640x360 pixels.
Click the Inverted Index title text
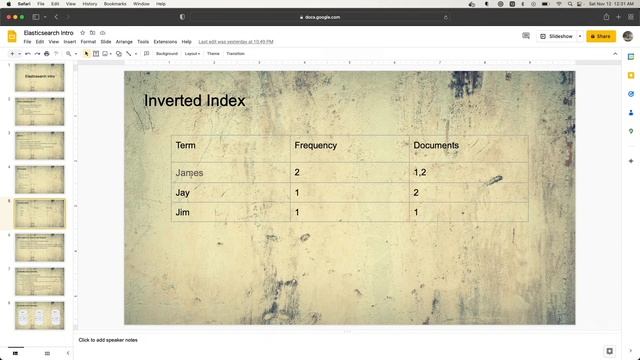click(x=194, y=100)
